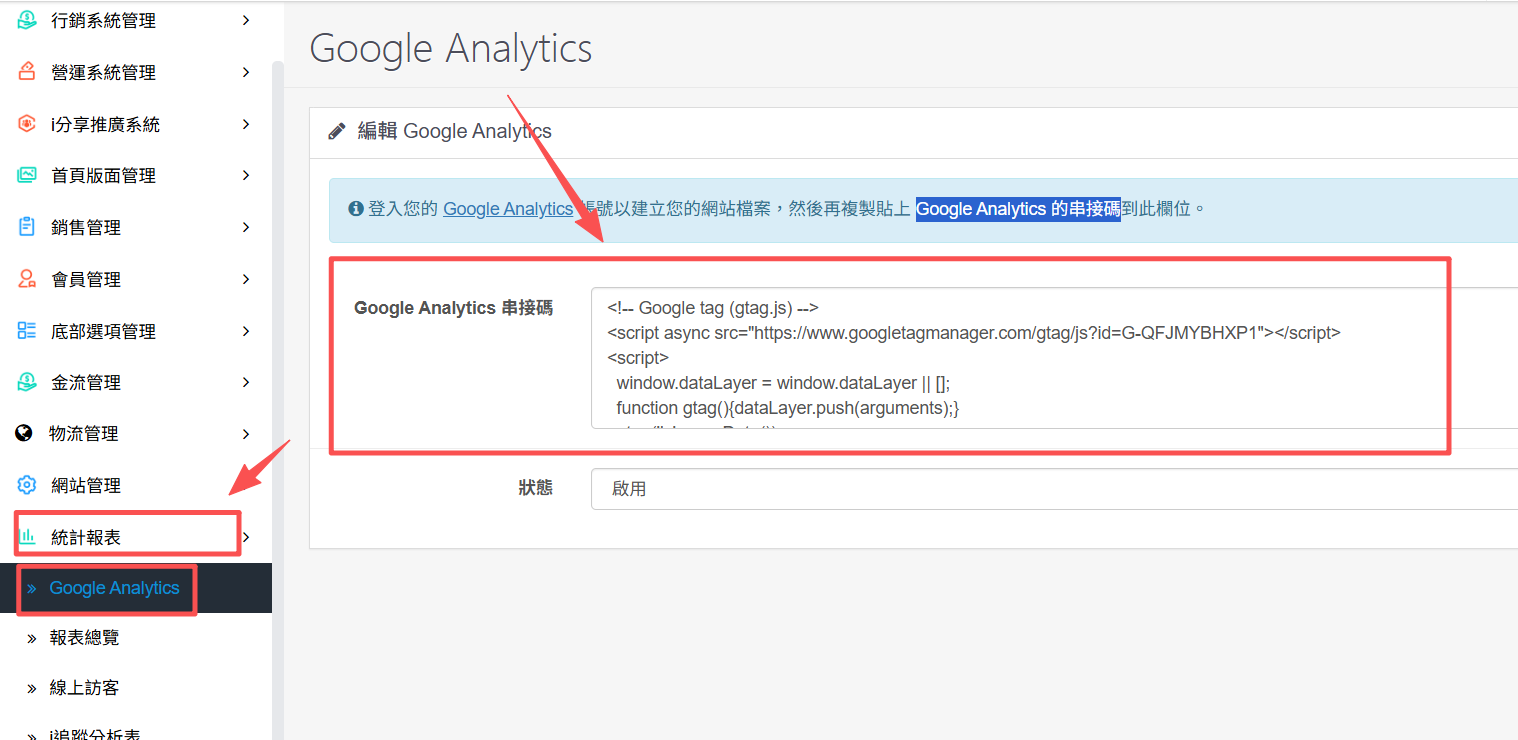Click the 會員管理 user icon
Viewport: 1518px width, 740px height.
pyautogui.click(x=27, y=279)
